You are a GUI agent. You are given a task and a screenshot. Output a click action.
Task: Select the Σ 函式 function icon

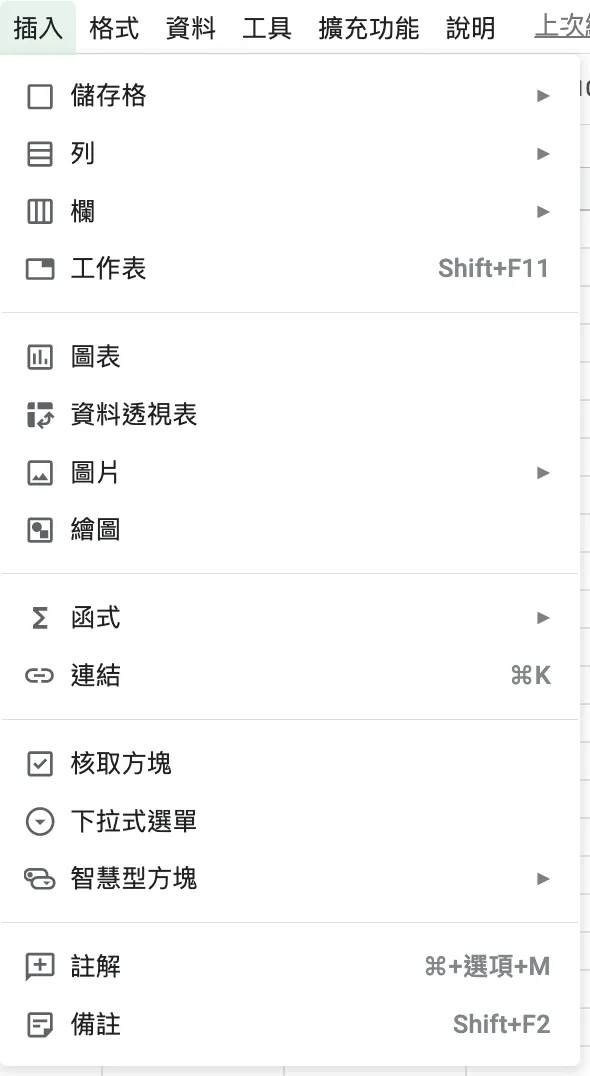tap(38, 618)
